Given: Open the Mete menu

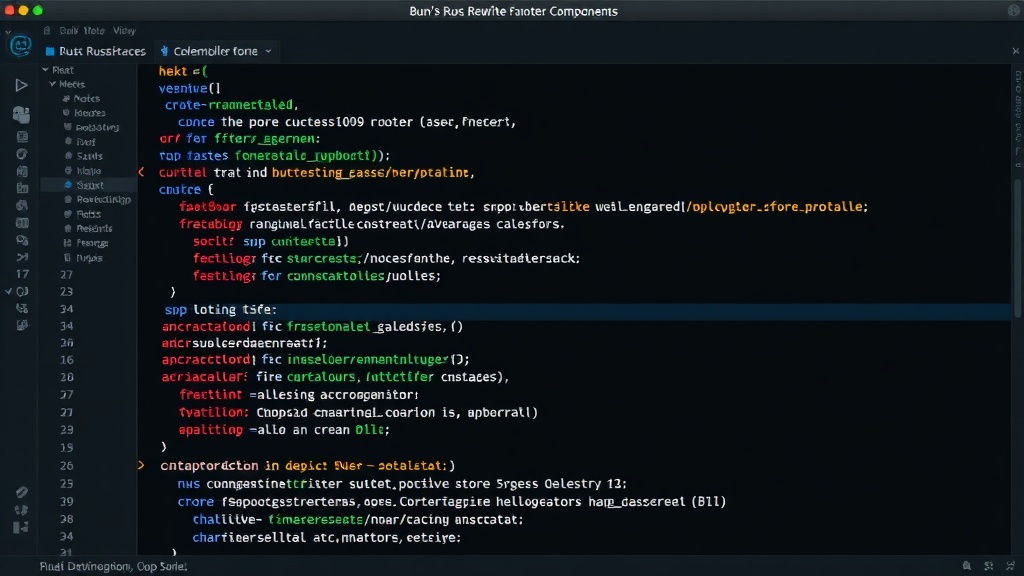Looking at the screenshot, I should tap(94, 31).
